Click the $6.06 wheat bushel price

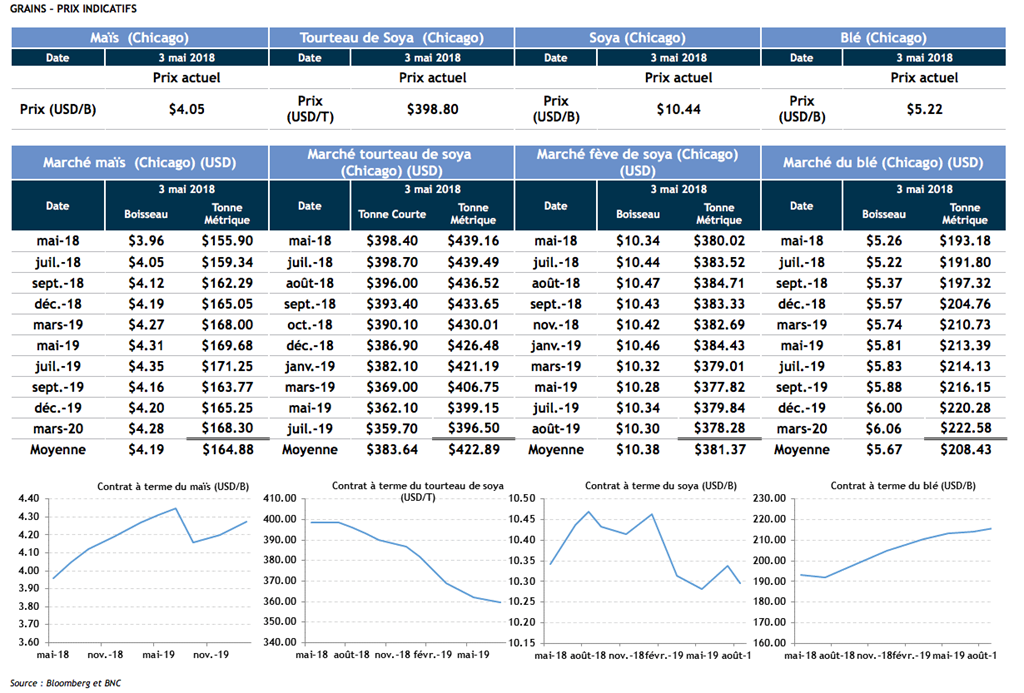pos(883,429)
